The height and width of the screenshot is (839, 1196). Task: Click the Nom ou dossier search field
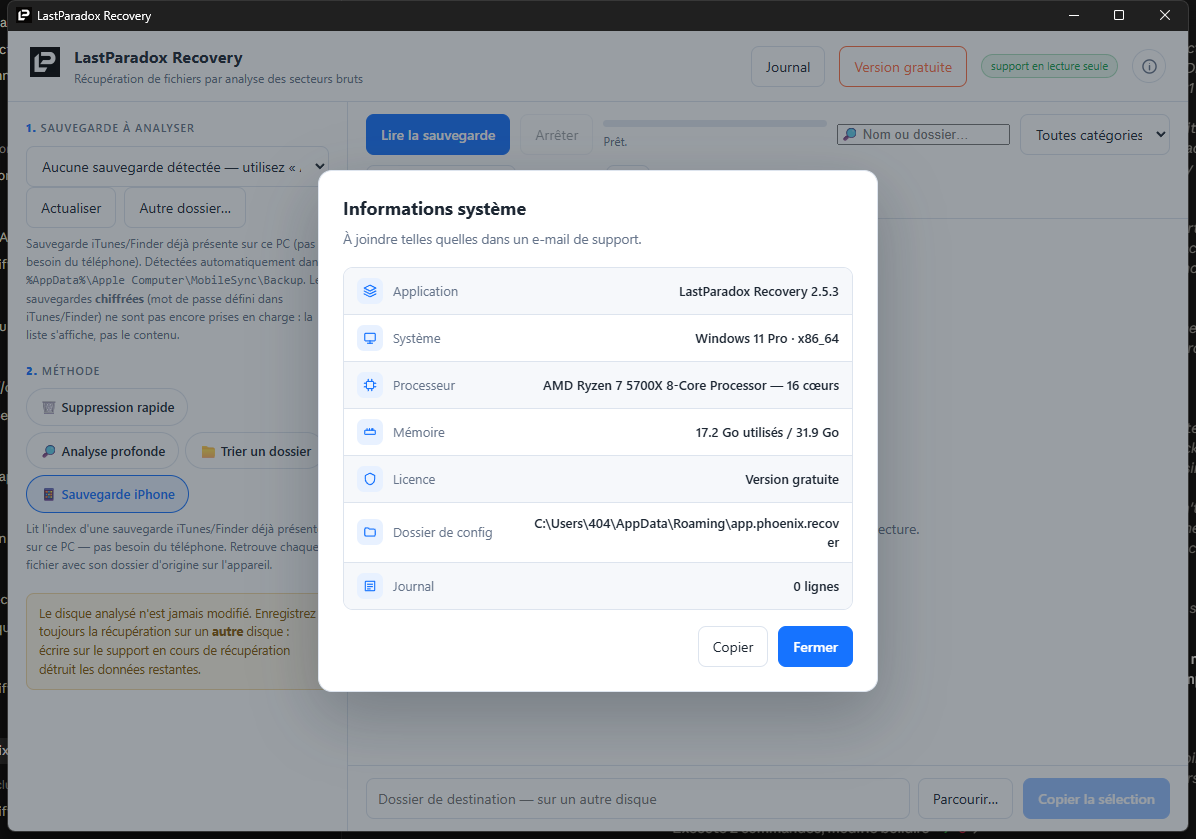click(x=924, y=135)
